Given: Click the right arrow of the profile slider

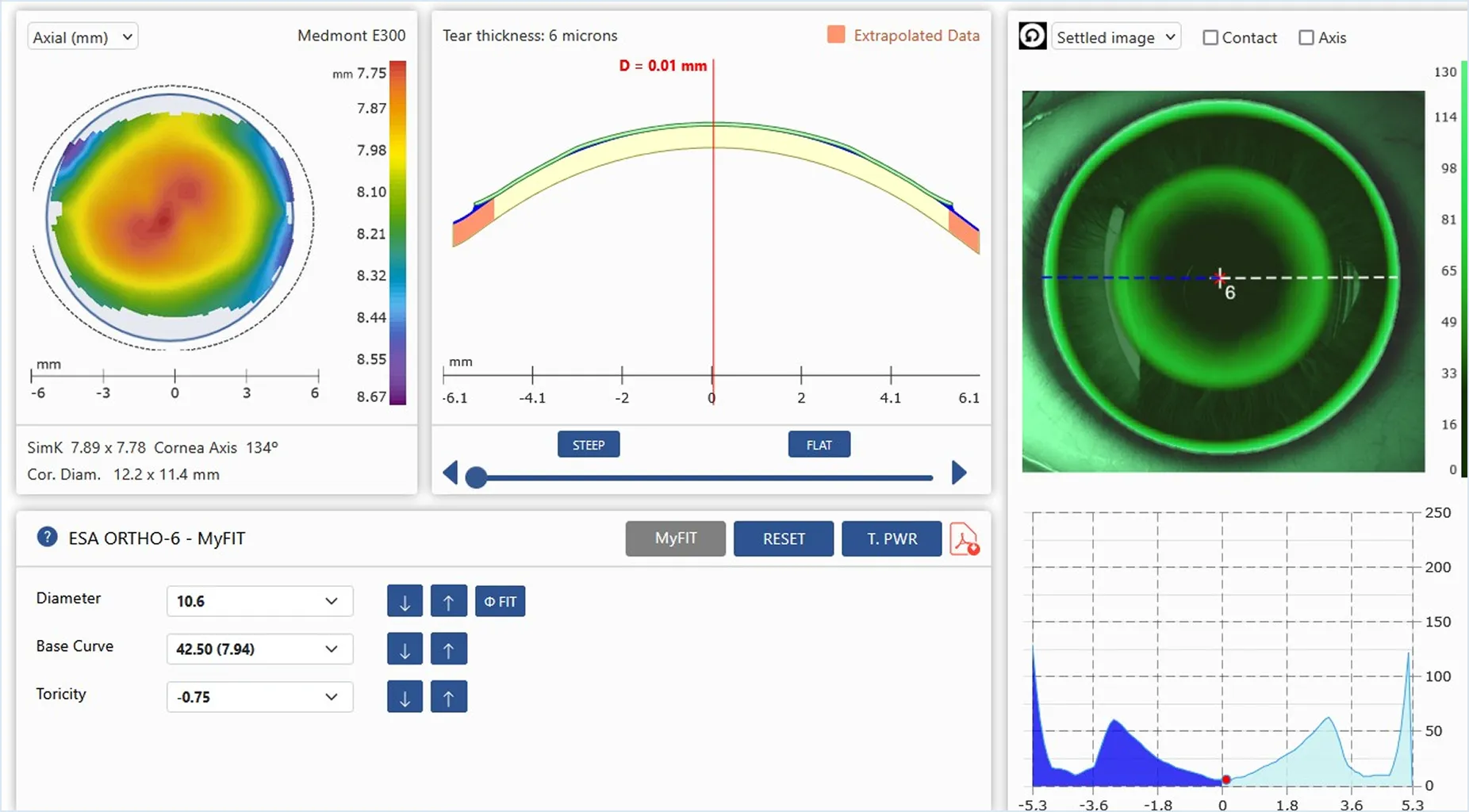Looking at the screenshot, I should coord(959,473).
